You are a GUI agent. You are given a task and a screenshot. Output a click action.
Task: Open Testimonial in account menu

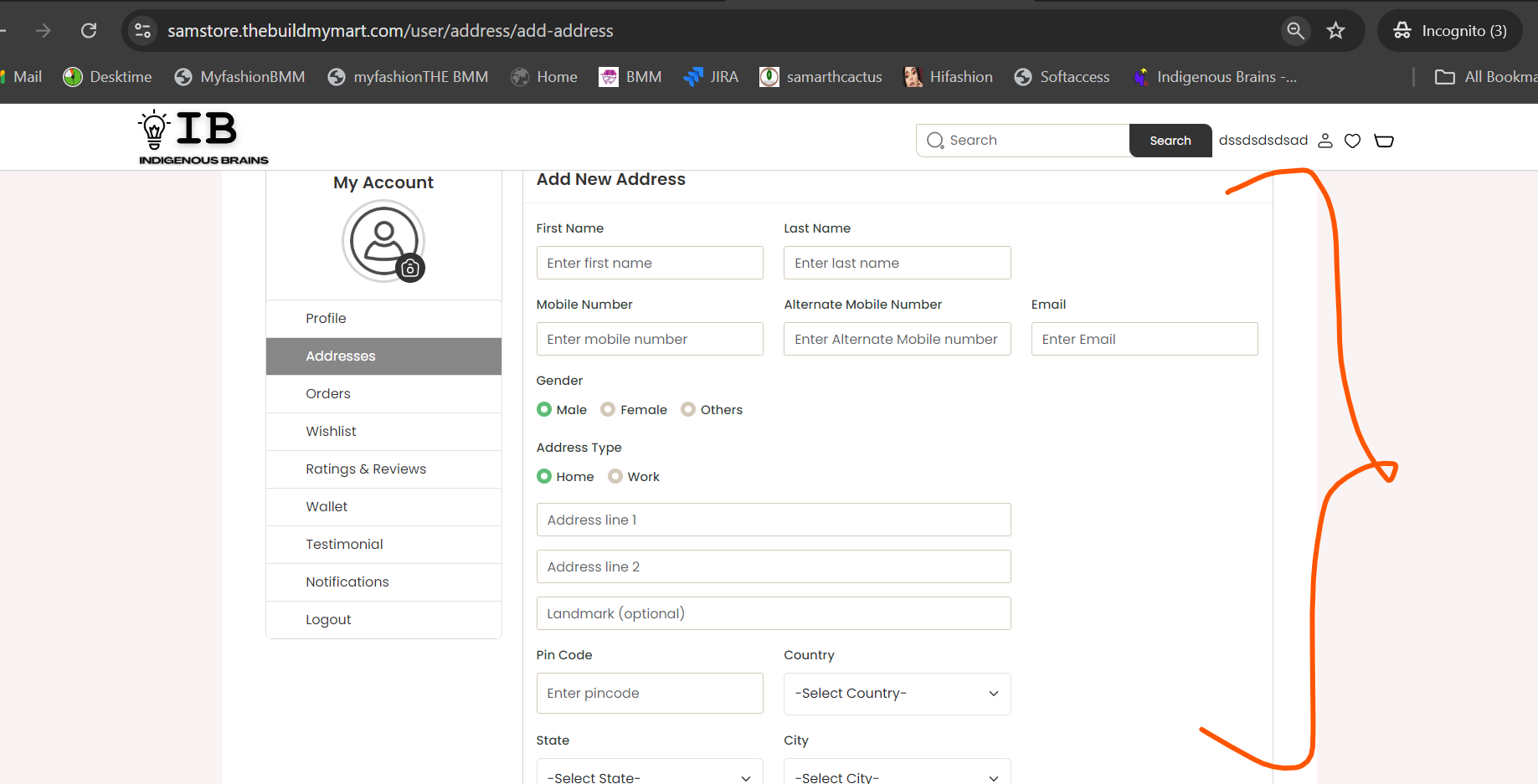tap(383, 545)
